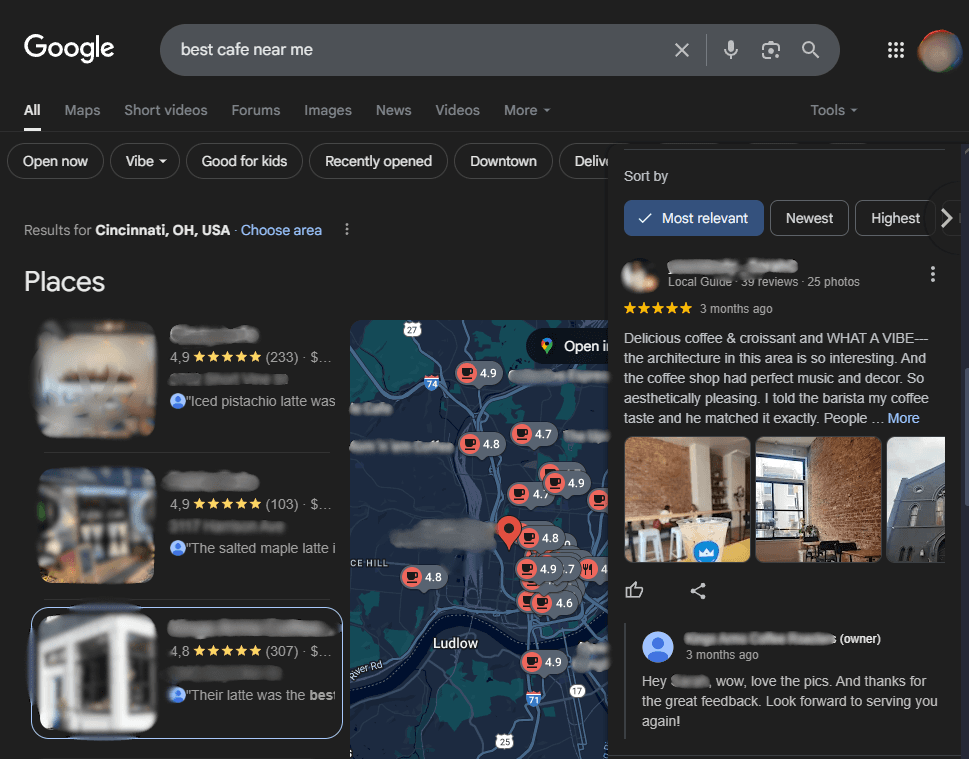Expand the Tools menu
The height and width of the screenshot is (759, 969).
coord(833,110)
